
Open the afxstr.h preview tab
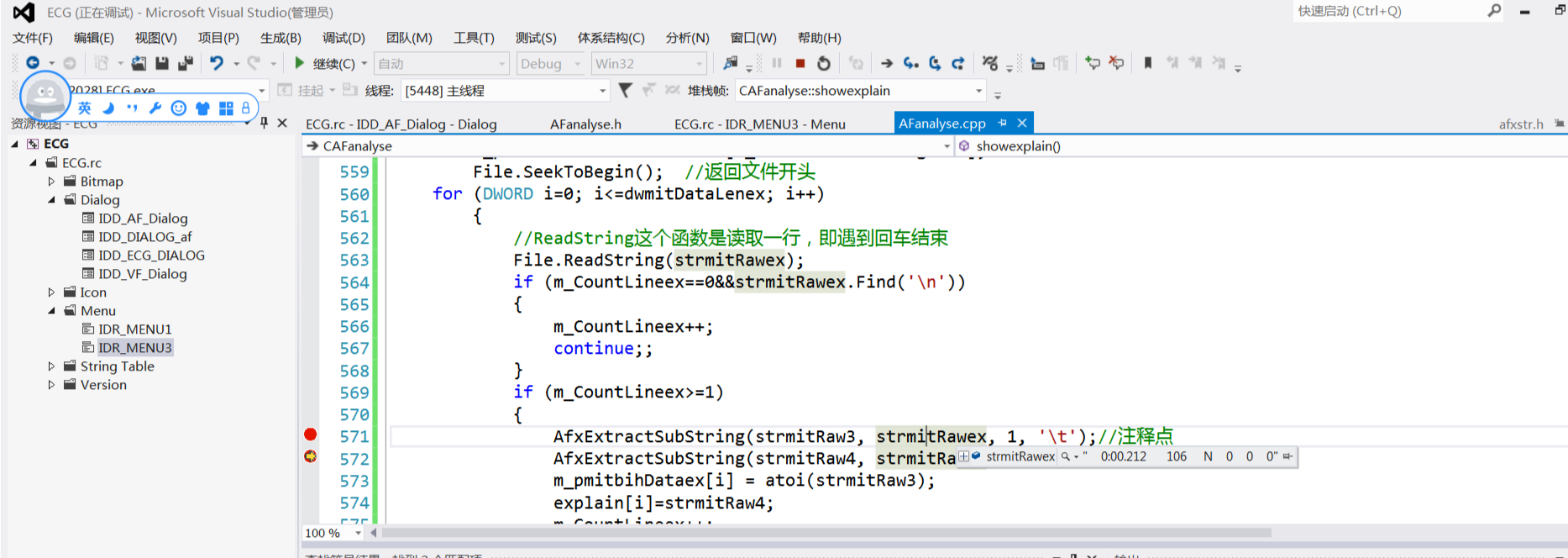pyautogui.click(x=1521, y=124)
